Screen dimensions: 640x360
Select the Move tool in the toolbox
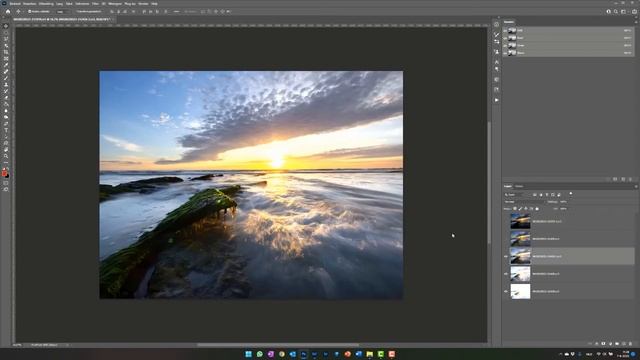click(x=6, y=26)
